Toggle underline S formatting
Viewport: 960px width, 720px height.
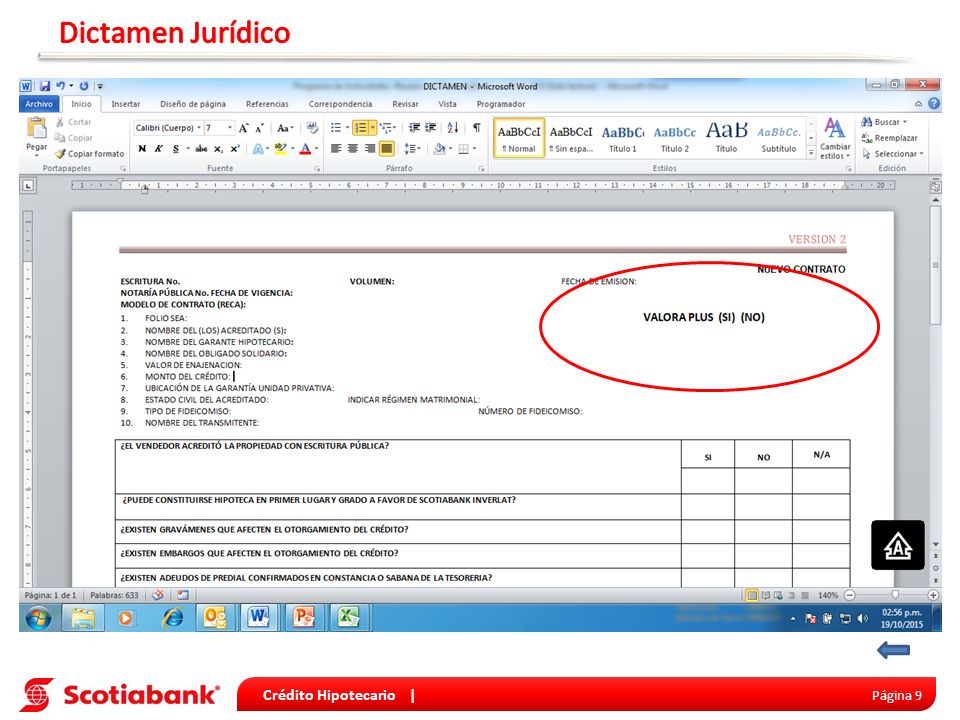coord(176,148)
